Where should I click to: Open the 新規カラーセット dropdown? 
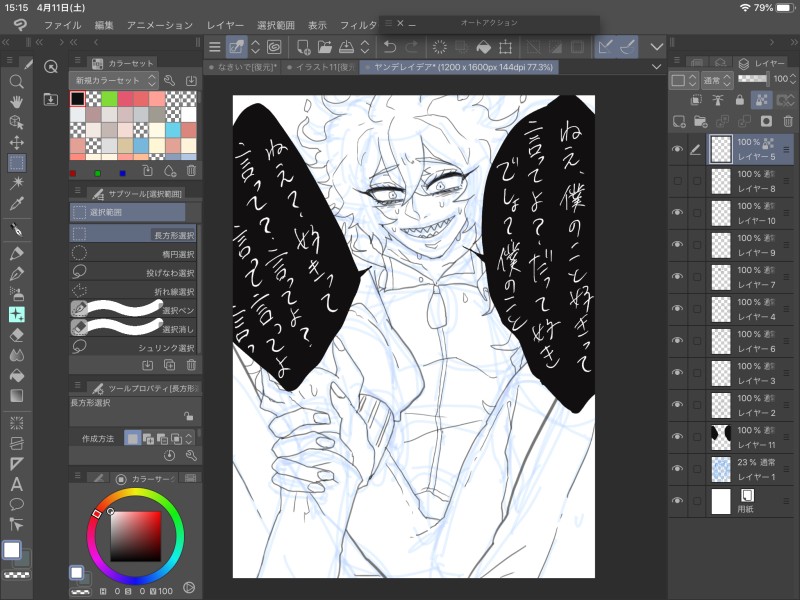click(x=113, y=80)
